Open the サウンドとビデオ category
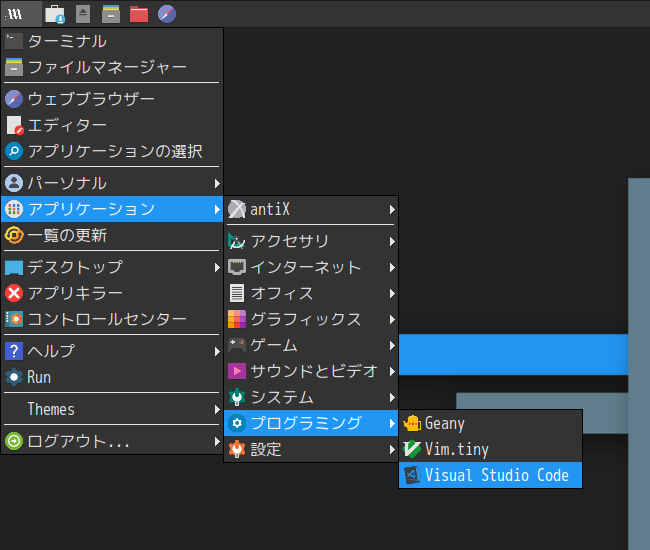 click(x=311, y=371)
